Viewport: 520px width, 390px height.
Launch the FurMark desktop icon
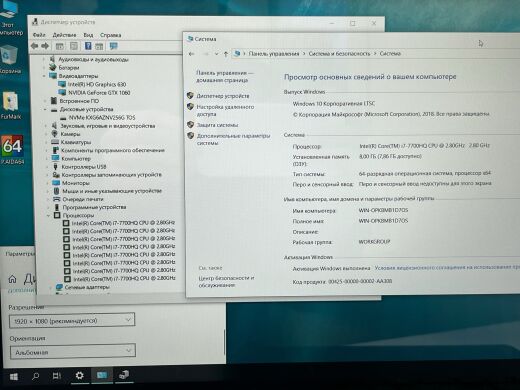point(11,105)
